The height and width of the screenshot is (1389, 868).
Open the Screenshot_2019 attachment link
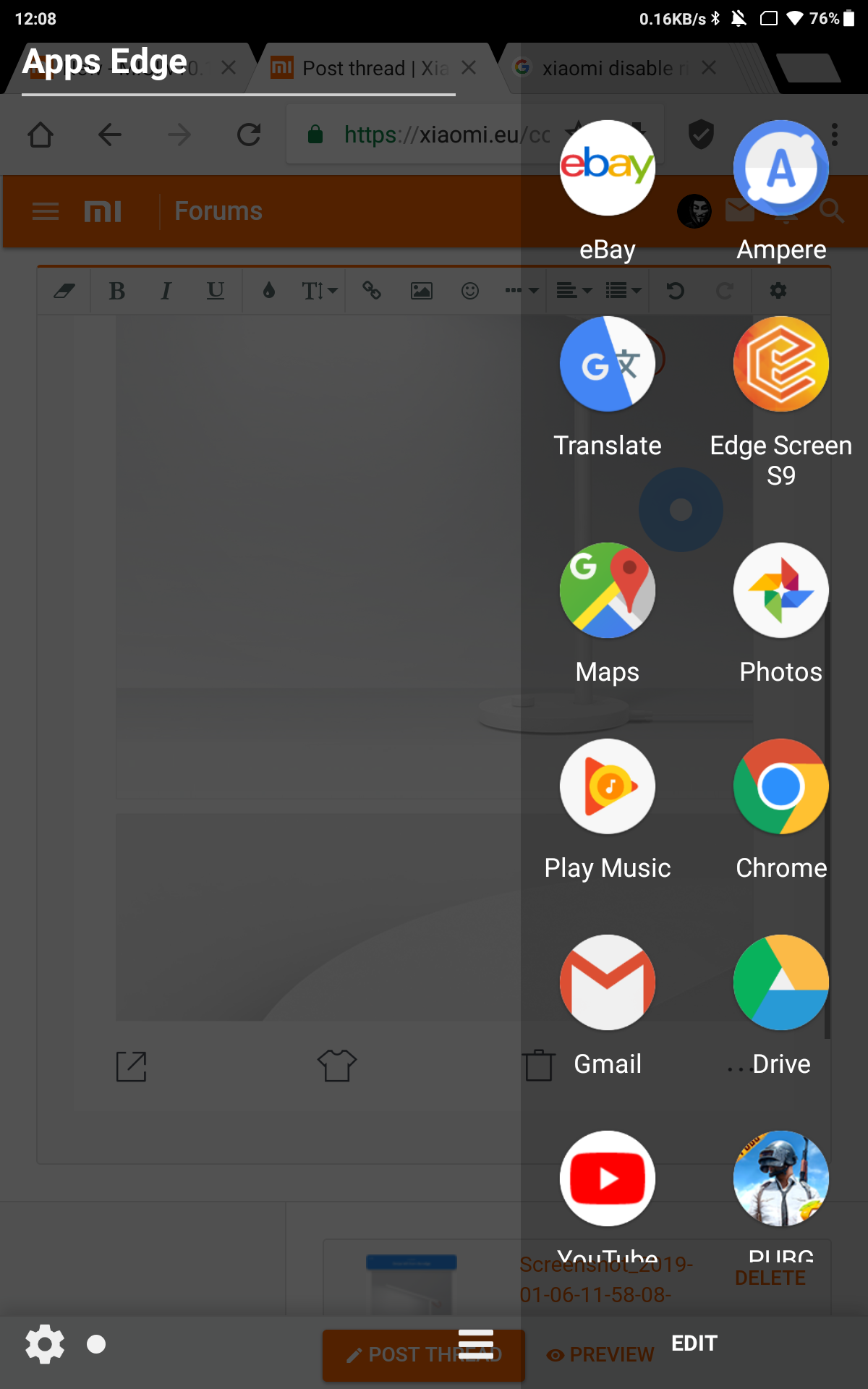(x=606, y=1279)
